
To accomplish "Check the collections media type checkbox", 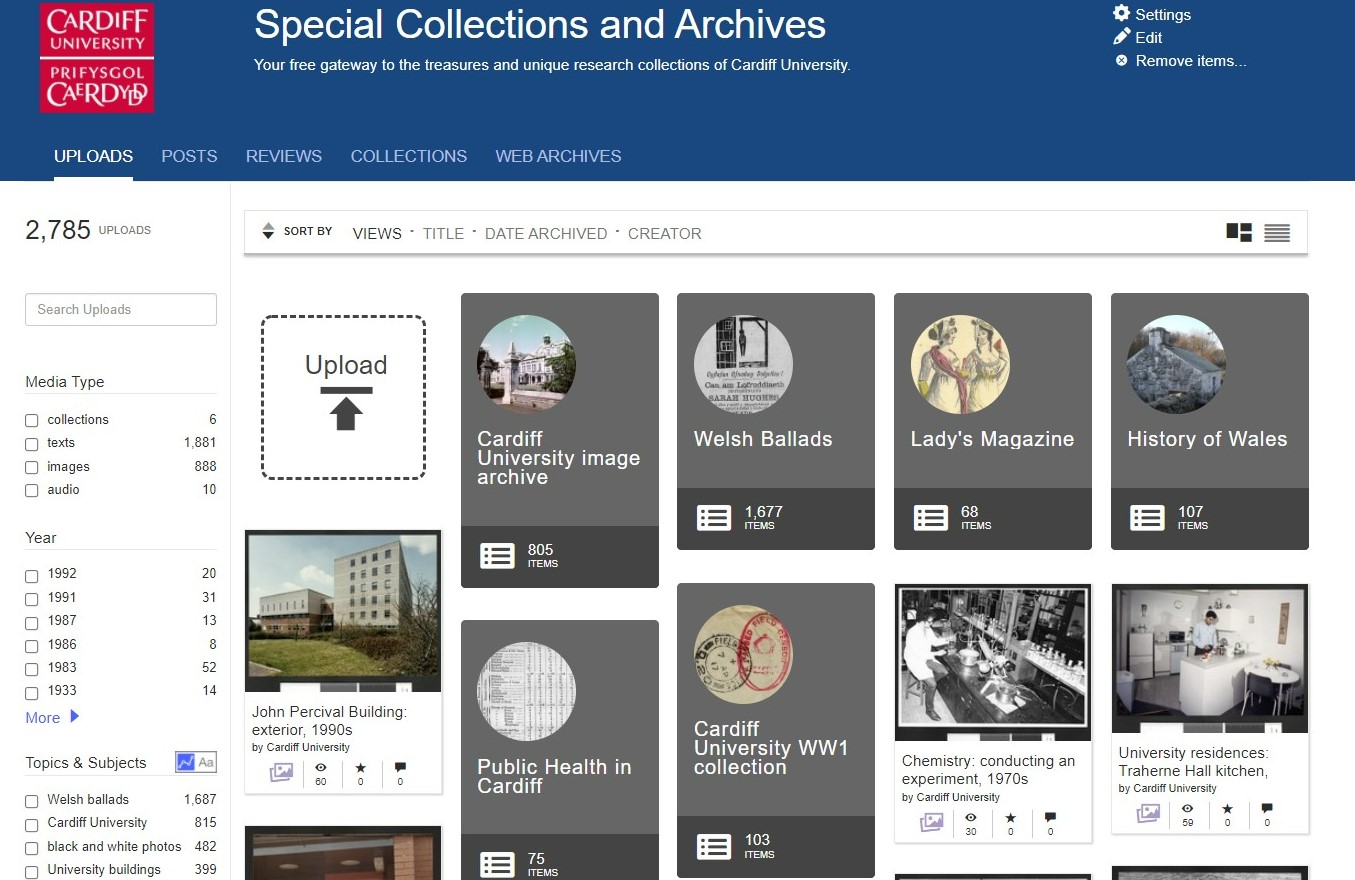I will click(x=32, y=420).
